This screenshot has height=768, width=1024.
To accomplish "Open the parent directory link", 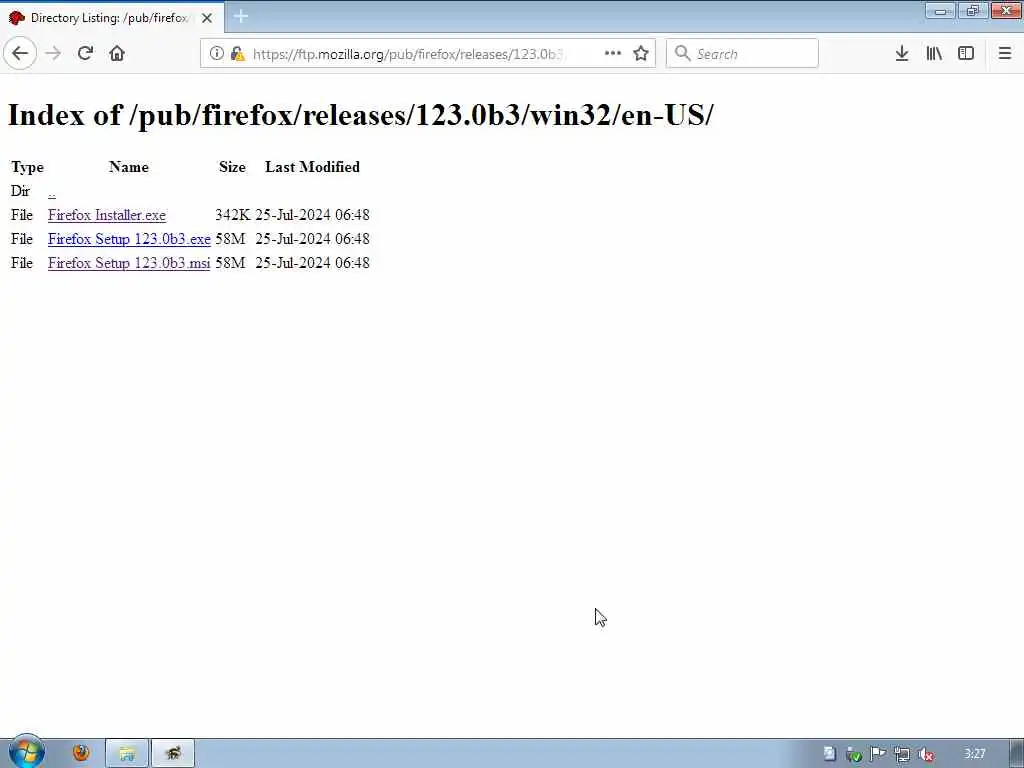I will click(x=52, y=192).
